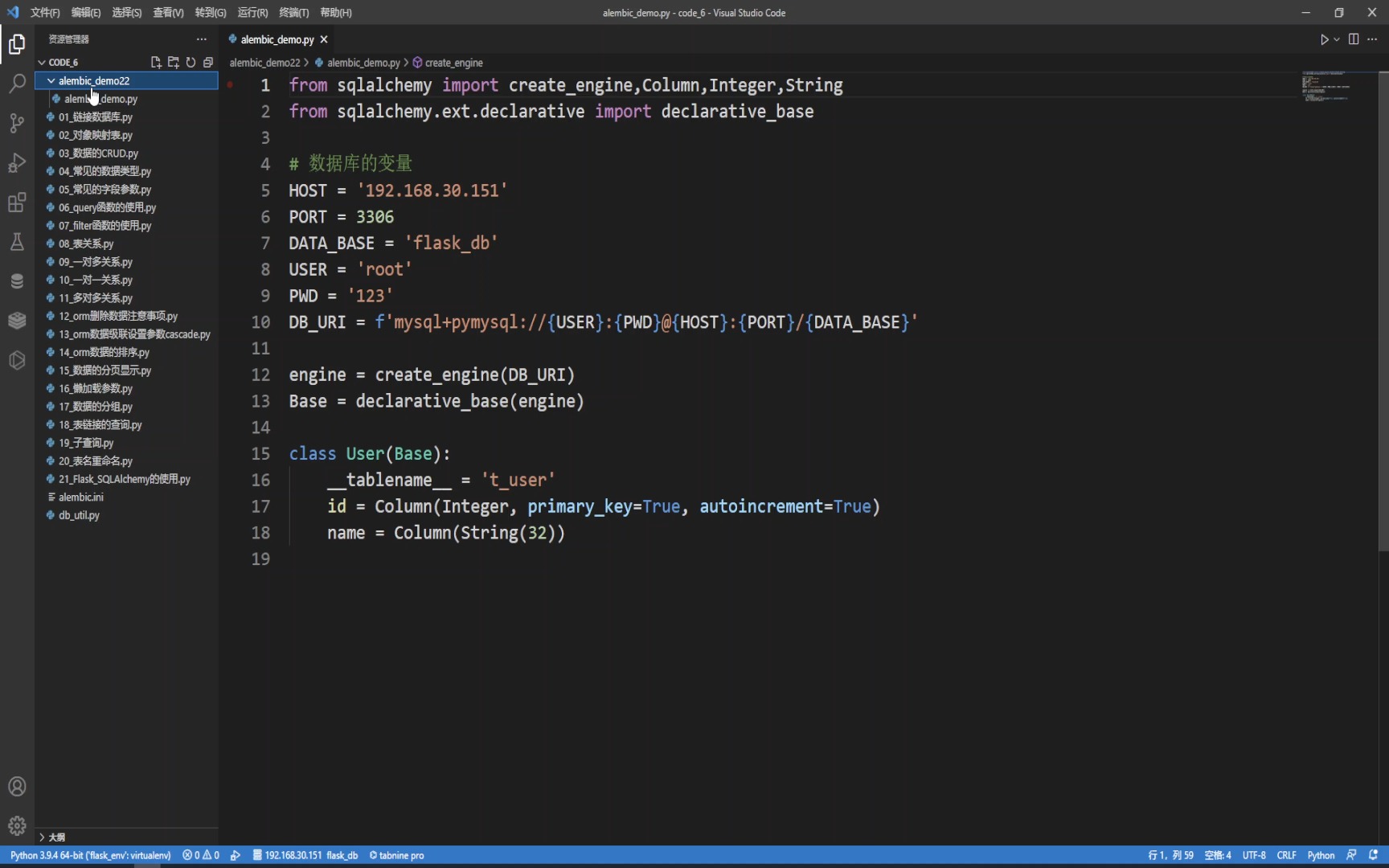This screenshot has width=1389, height=868.
Task: Open the 终端(T) menu
Action: point(293,12)
